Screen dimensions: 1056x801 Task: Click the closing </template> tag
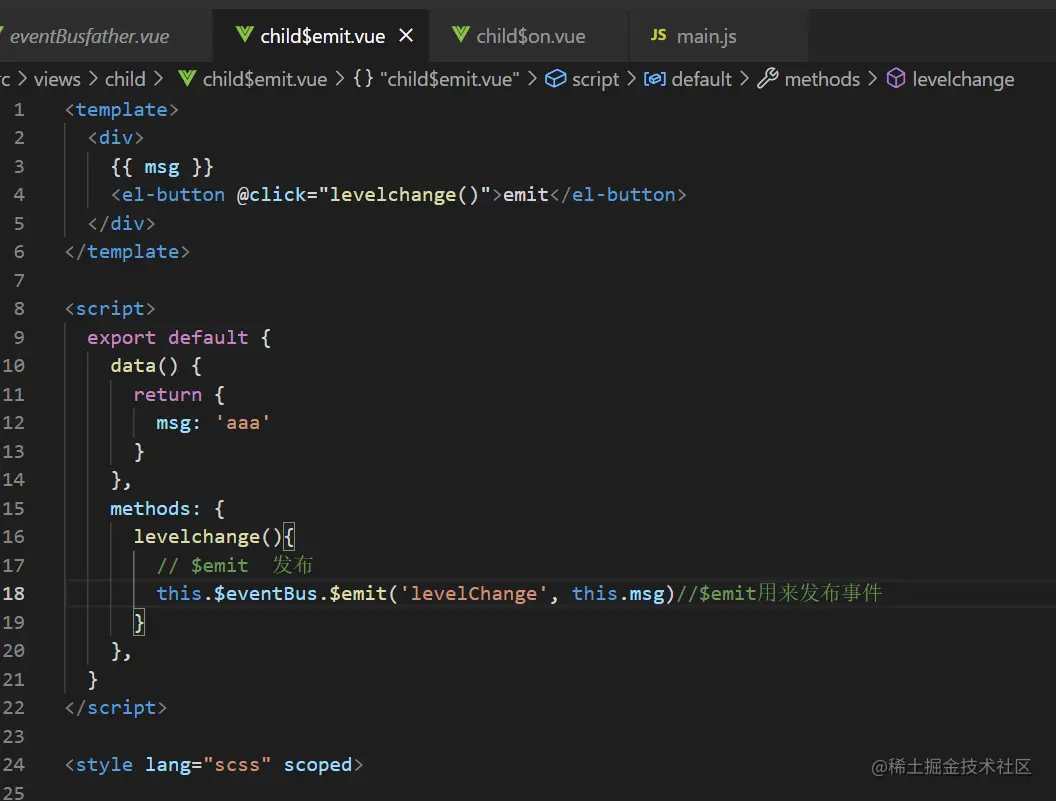click(x=127, y=252)
